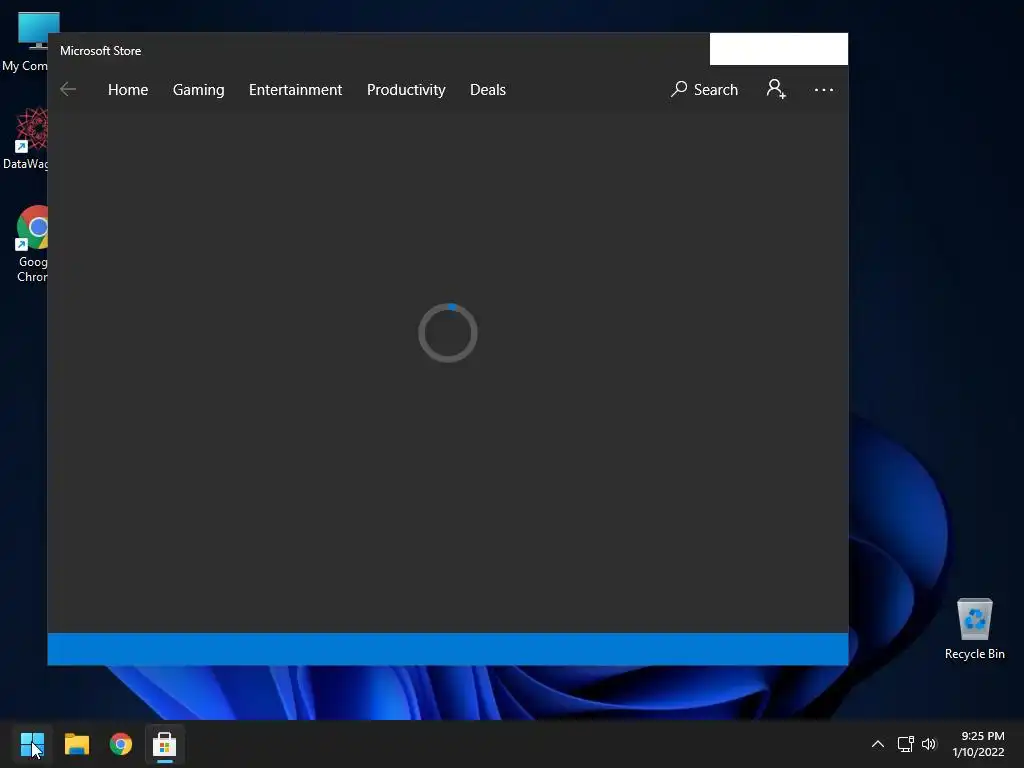Screen dimensions: 1024x768
Task: Go back with the Store back arrow
Action: click(x=68, y=89)
